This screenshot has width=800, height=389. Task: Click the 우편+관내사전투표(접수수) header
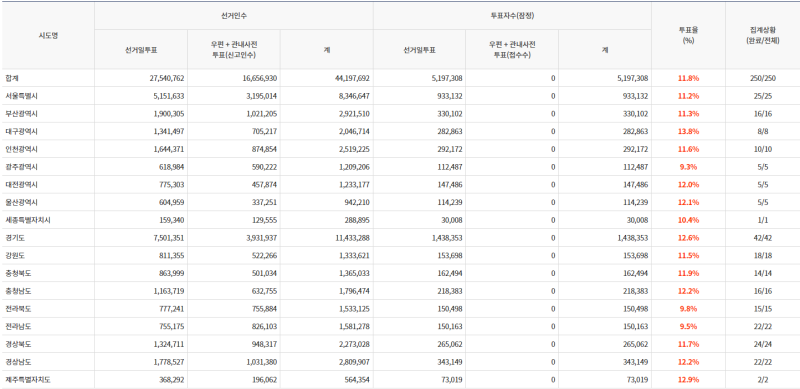click(x=512, y=50)
